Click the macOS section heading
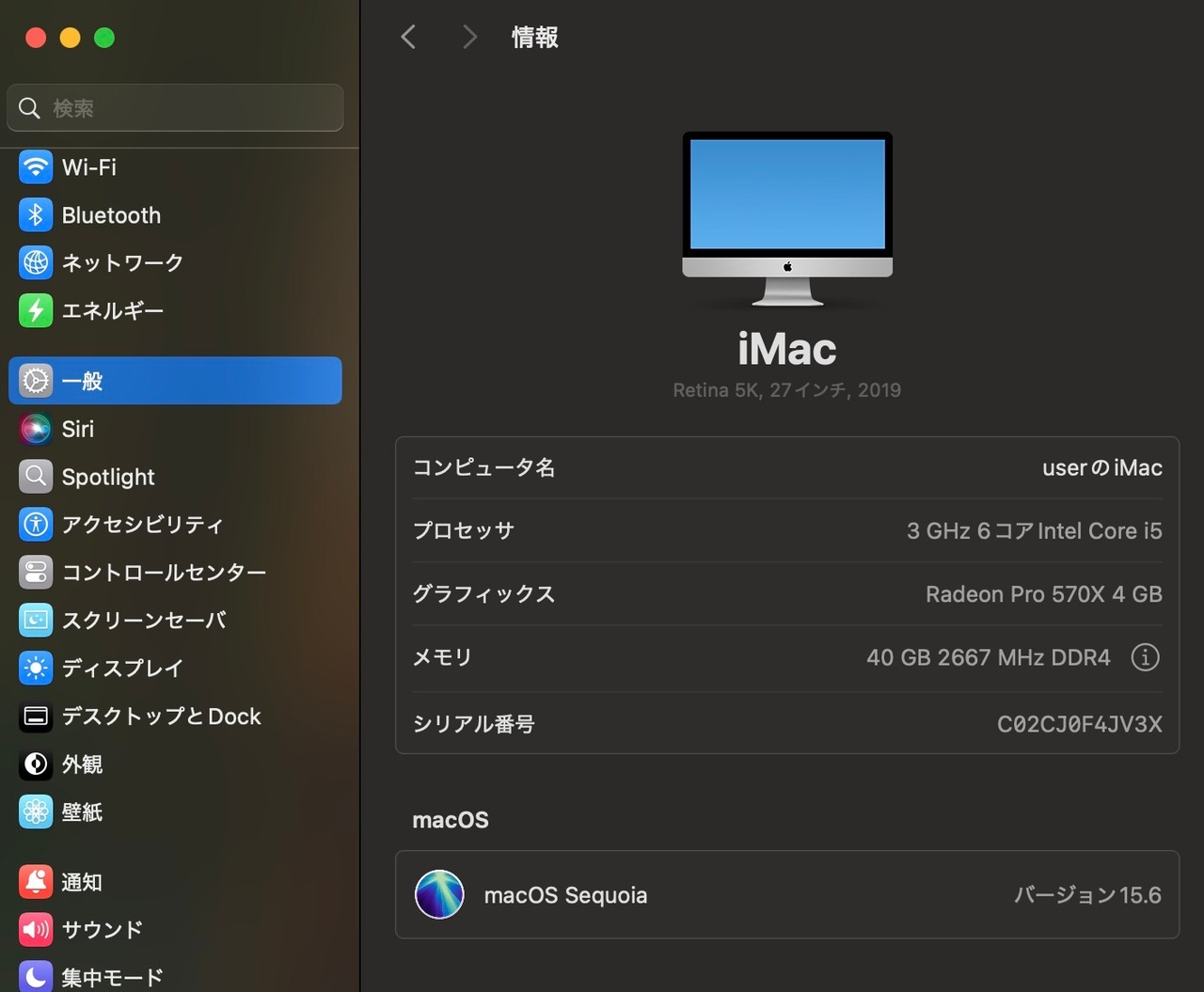This screenshot has height=992, width=1204. point(451,820)
